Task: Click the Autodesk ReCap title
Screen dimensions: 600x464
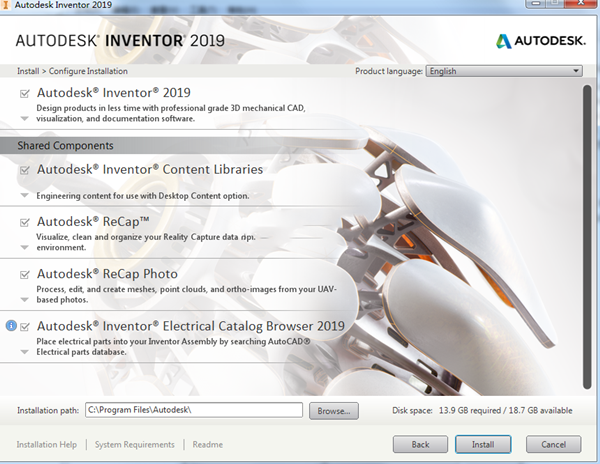Action: pyautogui.click(x=93, y=222)
